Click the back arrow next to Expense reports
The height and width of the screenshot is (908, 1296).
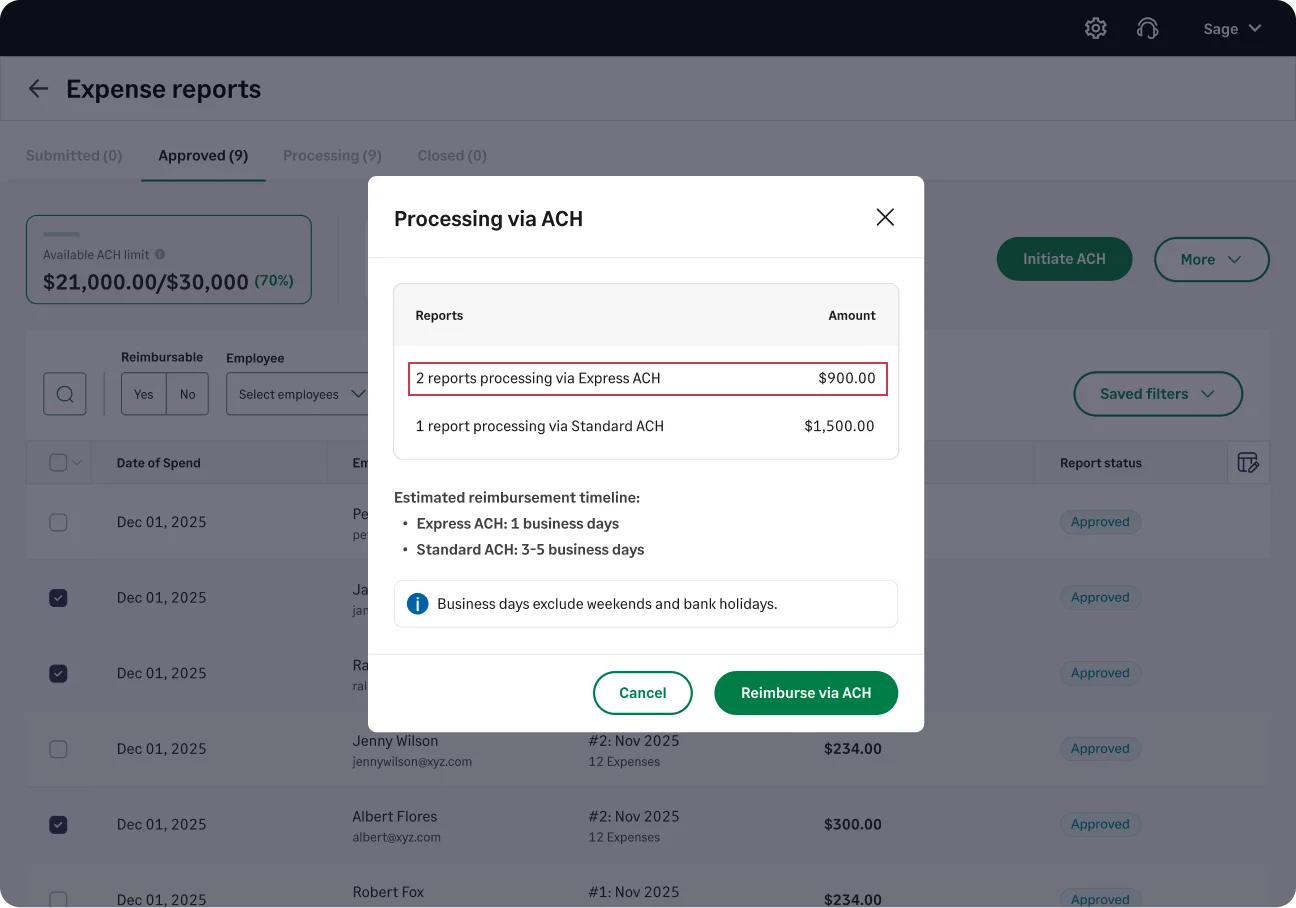point(37,88)
